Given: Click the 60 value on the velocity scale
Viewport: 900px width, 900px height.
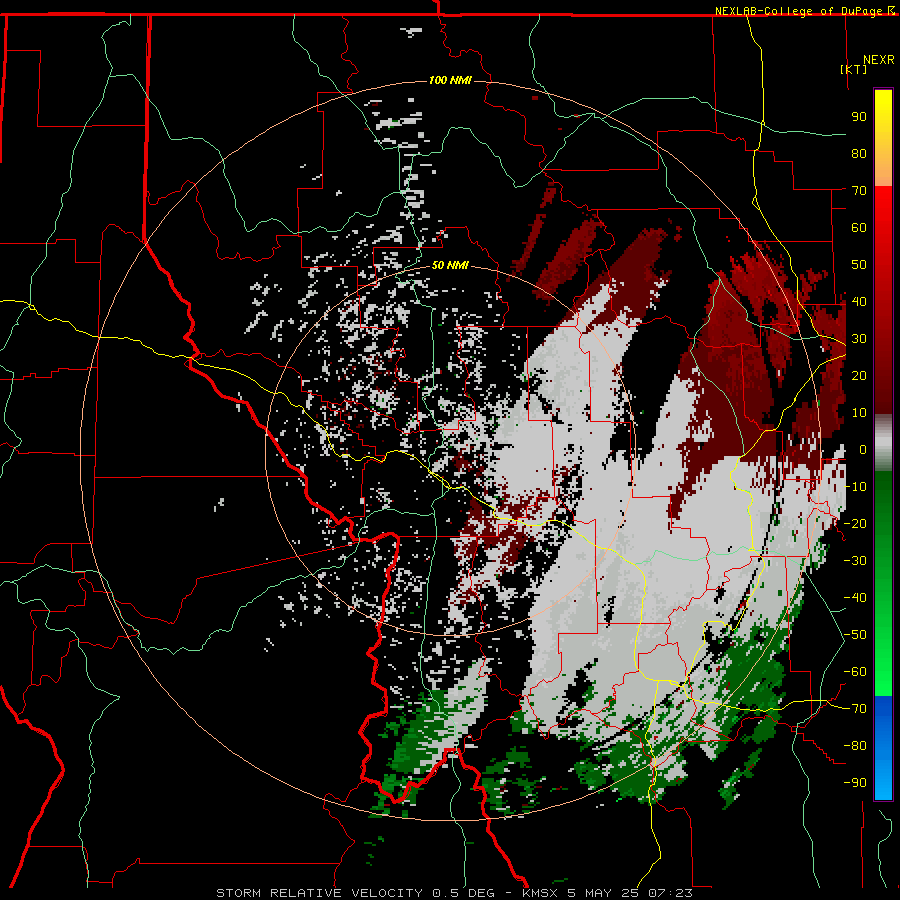Looking at the screenshot, I should (x=859, y=227).
